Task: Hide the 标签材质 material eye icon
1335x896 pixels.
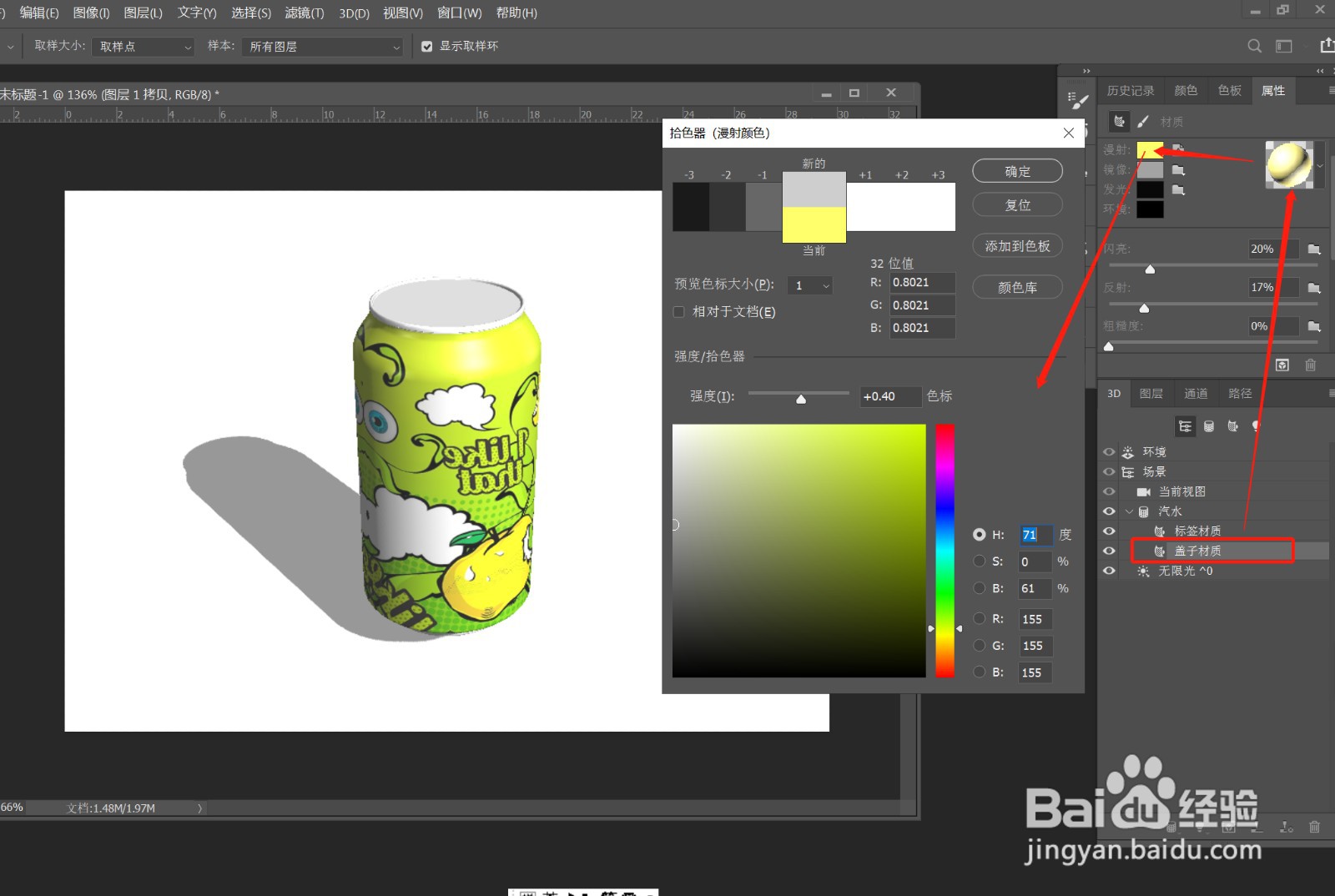Action: coord(1109,531)
